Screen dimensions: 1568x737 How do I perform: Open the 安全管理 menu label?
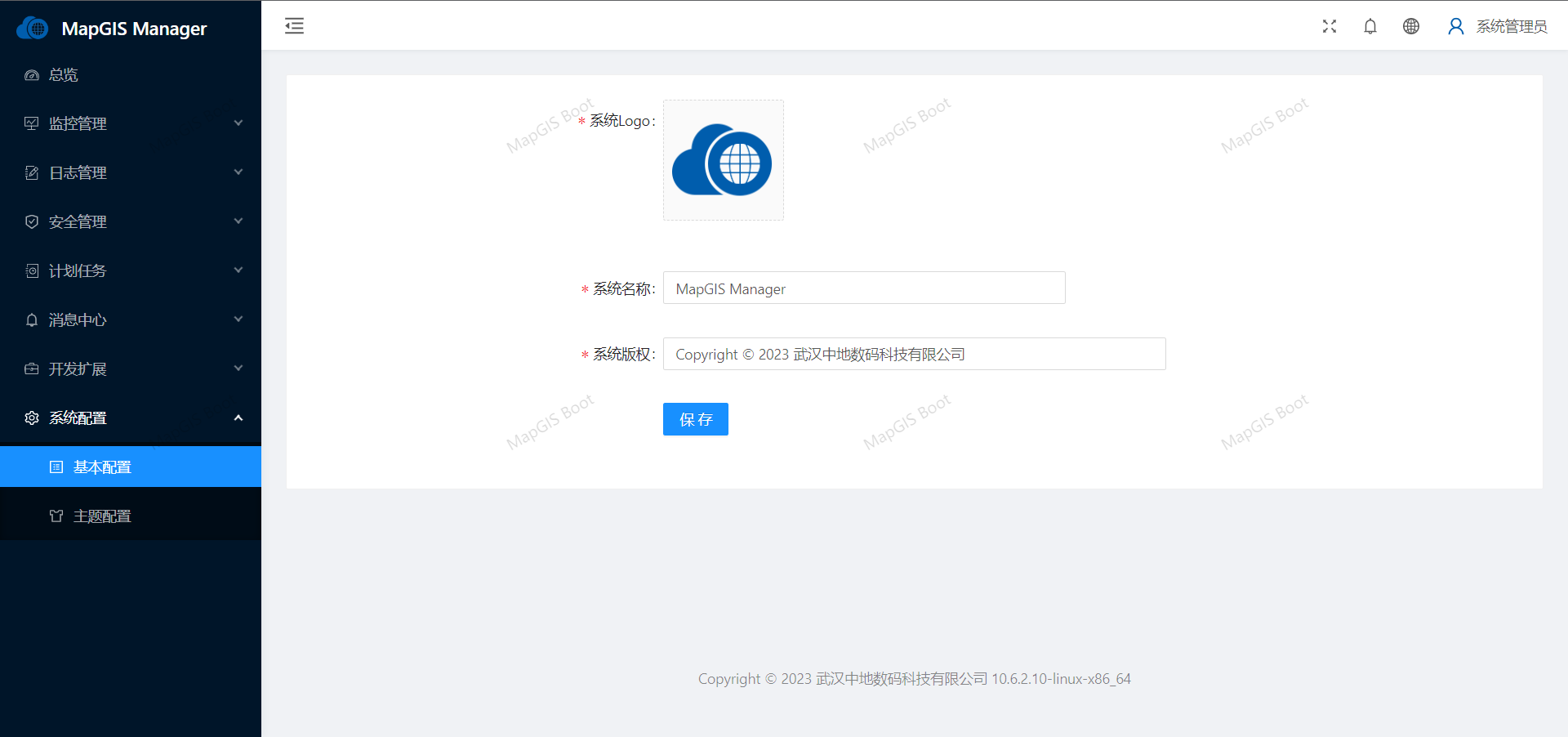(x=78, y=221)
